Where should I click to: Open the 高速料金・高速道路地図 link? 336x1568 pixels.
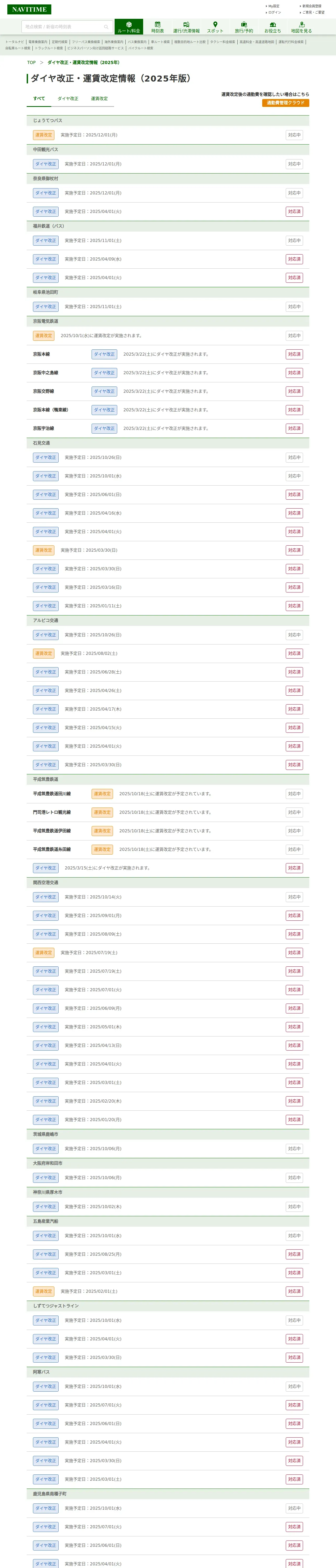[x=257, y=42]
